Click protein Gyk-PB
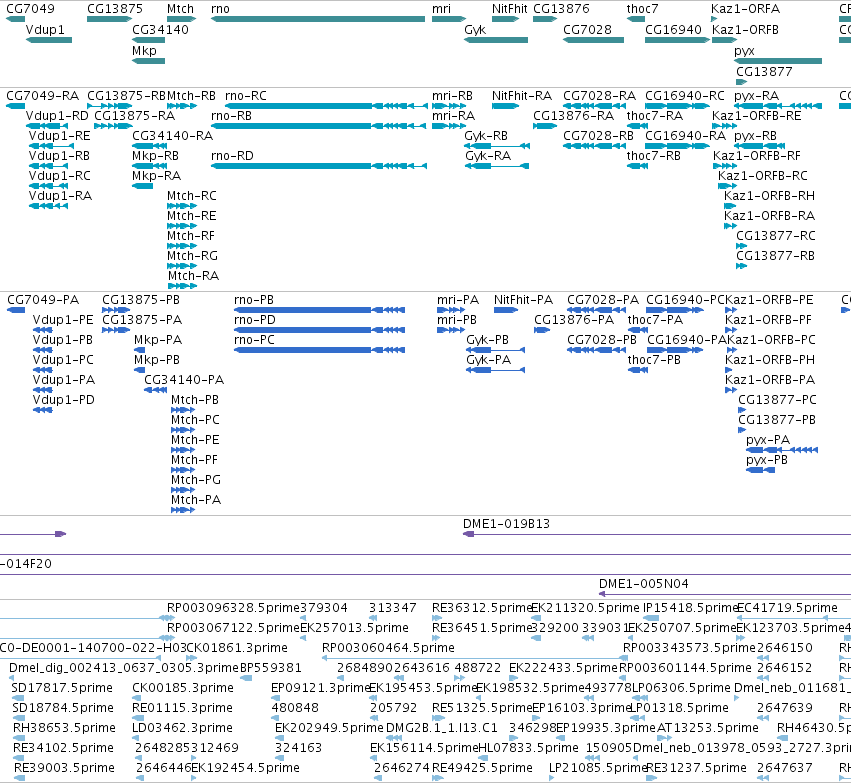The image size is (851, 783). (x=496, y=350)
